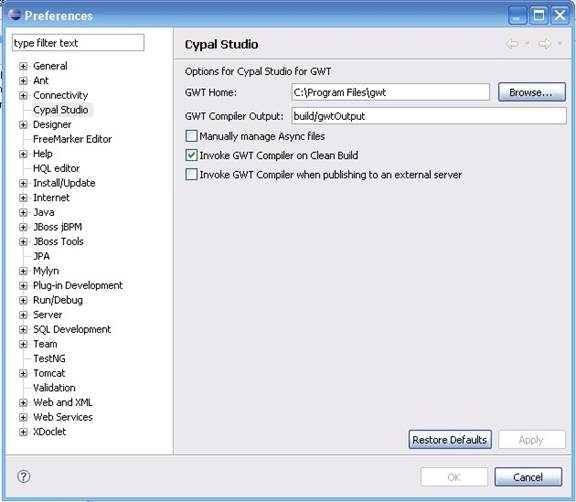Select Cypal Studio in the tree
The height and width of the screenshot is (502, 576).
point(61,110)
